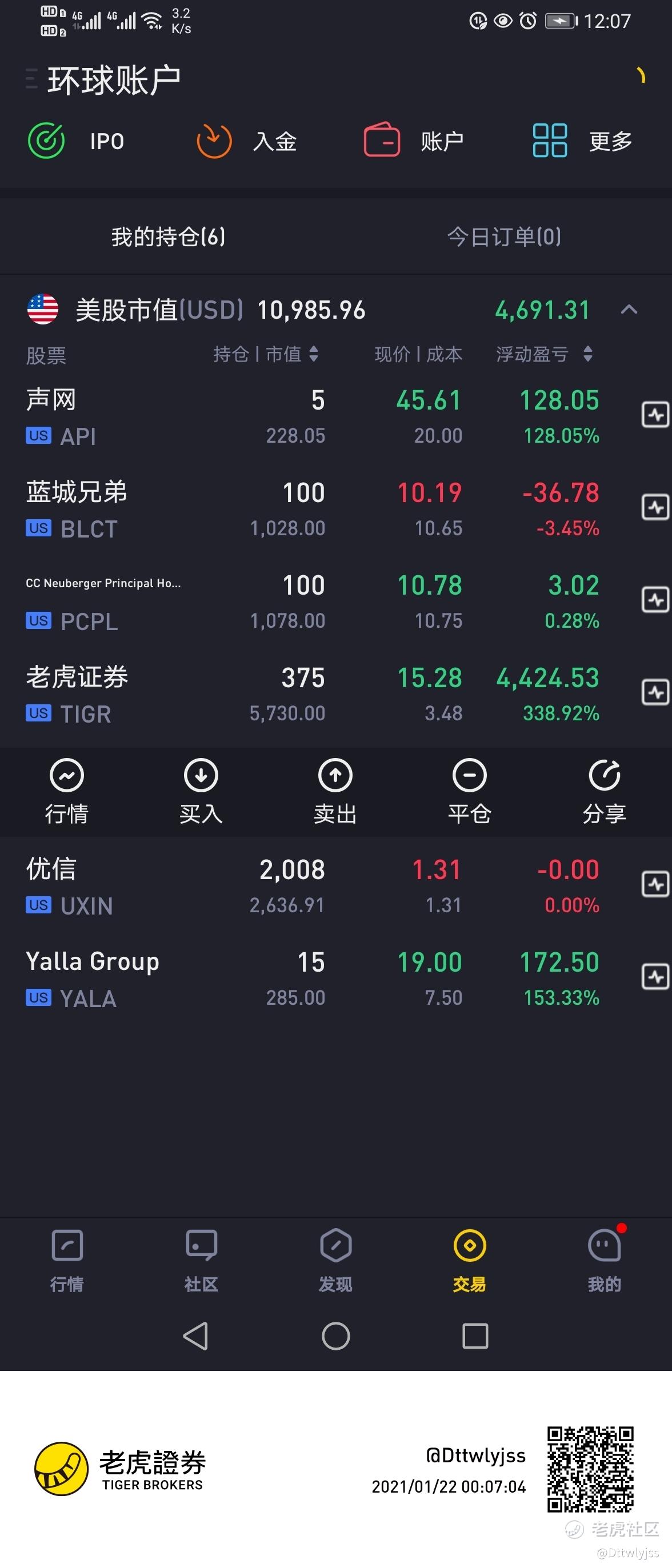Viewport: 672px width, 1568px height.
Task: Sort by 持仓|市值 column arrows
Action: click(314, 354)
